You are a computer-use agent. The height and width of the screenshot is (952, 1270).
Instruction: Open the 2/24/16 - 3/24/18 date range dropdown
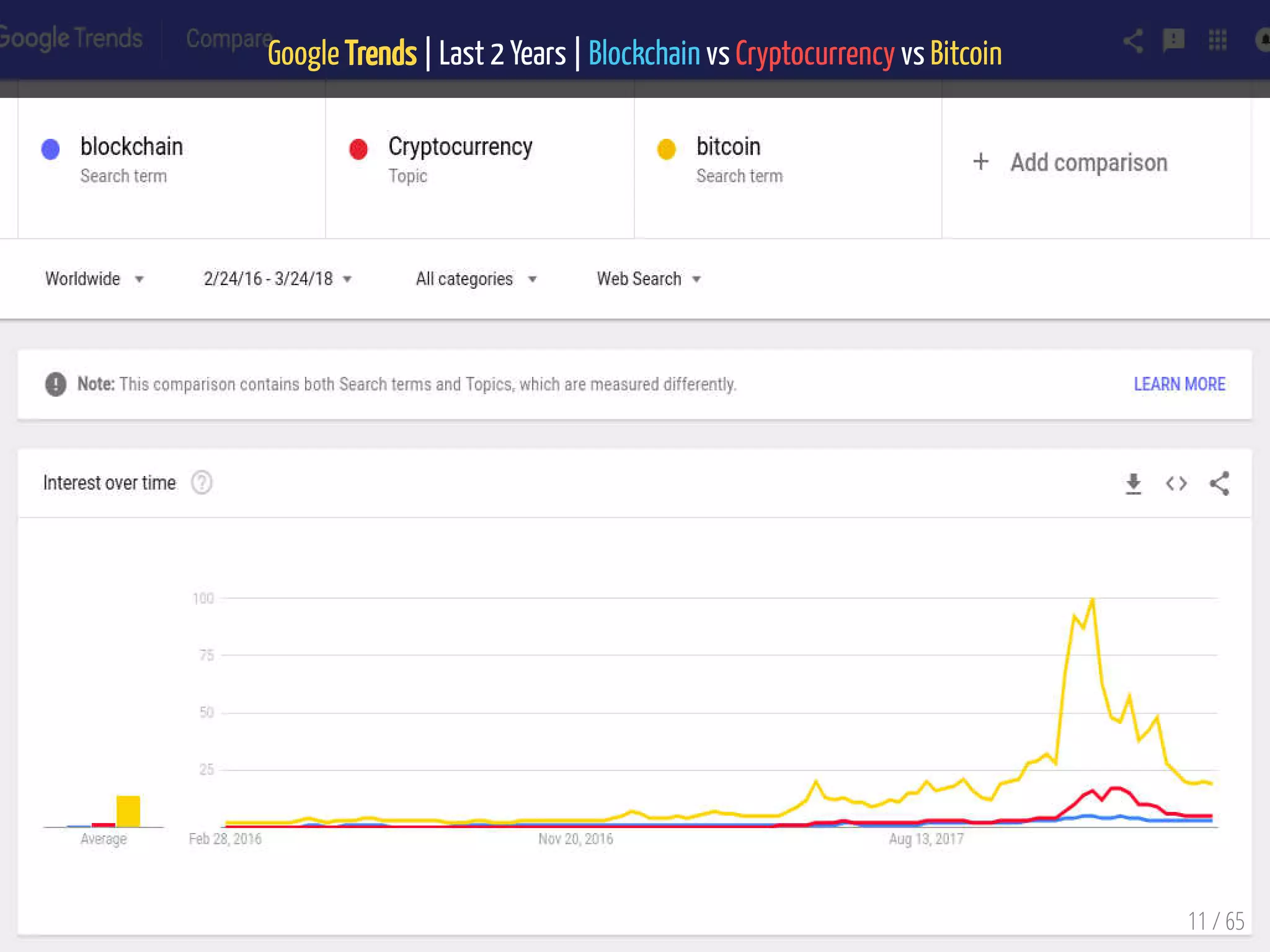click(277, 279)
